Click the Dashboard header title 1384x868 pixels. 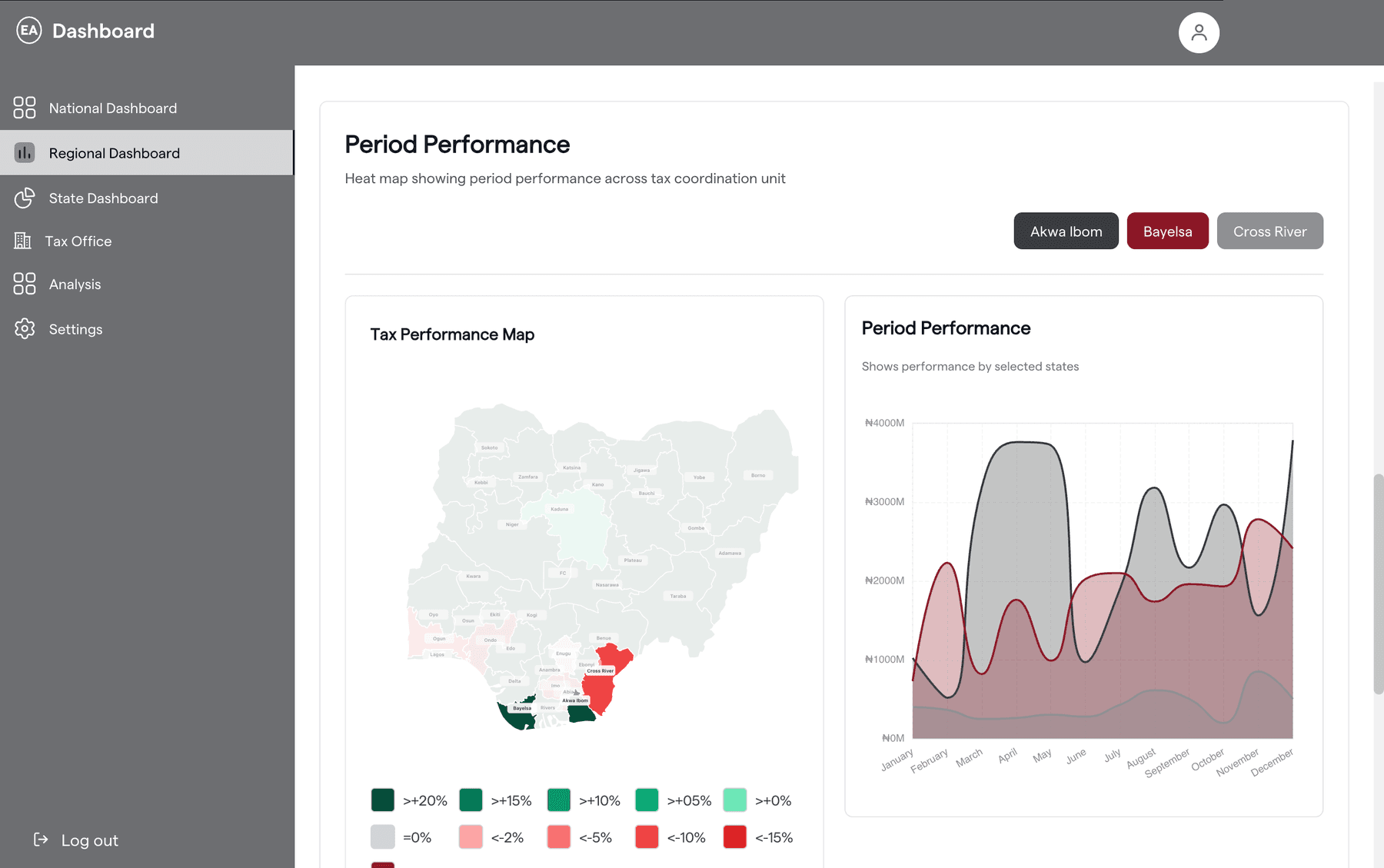coord(103,31)
